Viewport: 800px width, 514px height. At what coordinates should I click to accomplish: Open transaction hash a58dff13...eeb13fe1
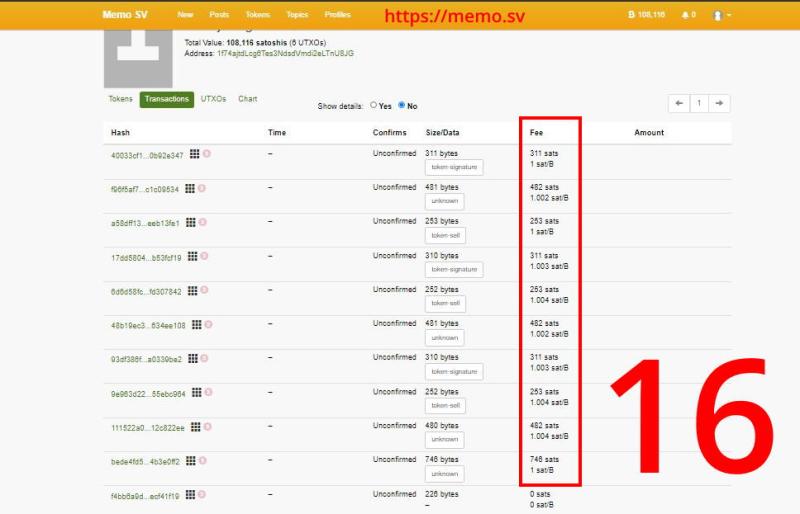(x=145, y=223)
